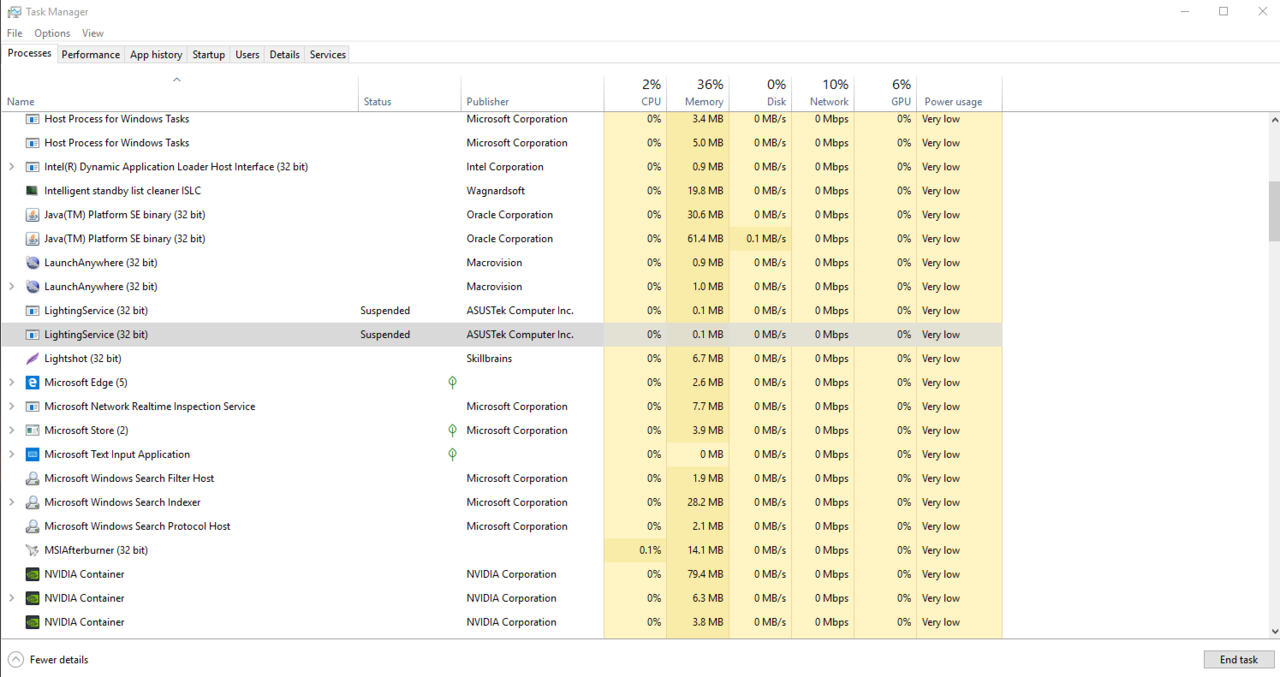This screenshot has height=677, width=1280.
Task: Click the Java icon with 30.6 MB memory
Action: coord(32,215)
